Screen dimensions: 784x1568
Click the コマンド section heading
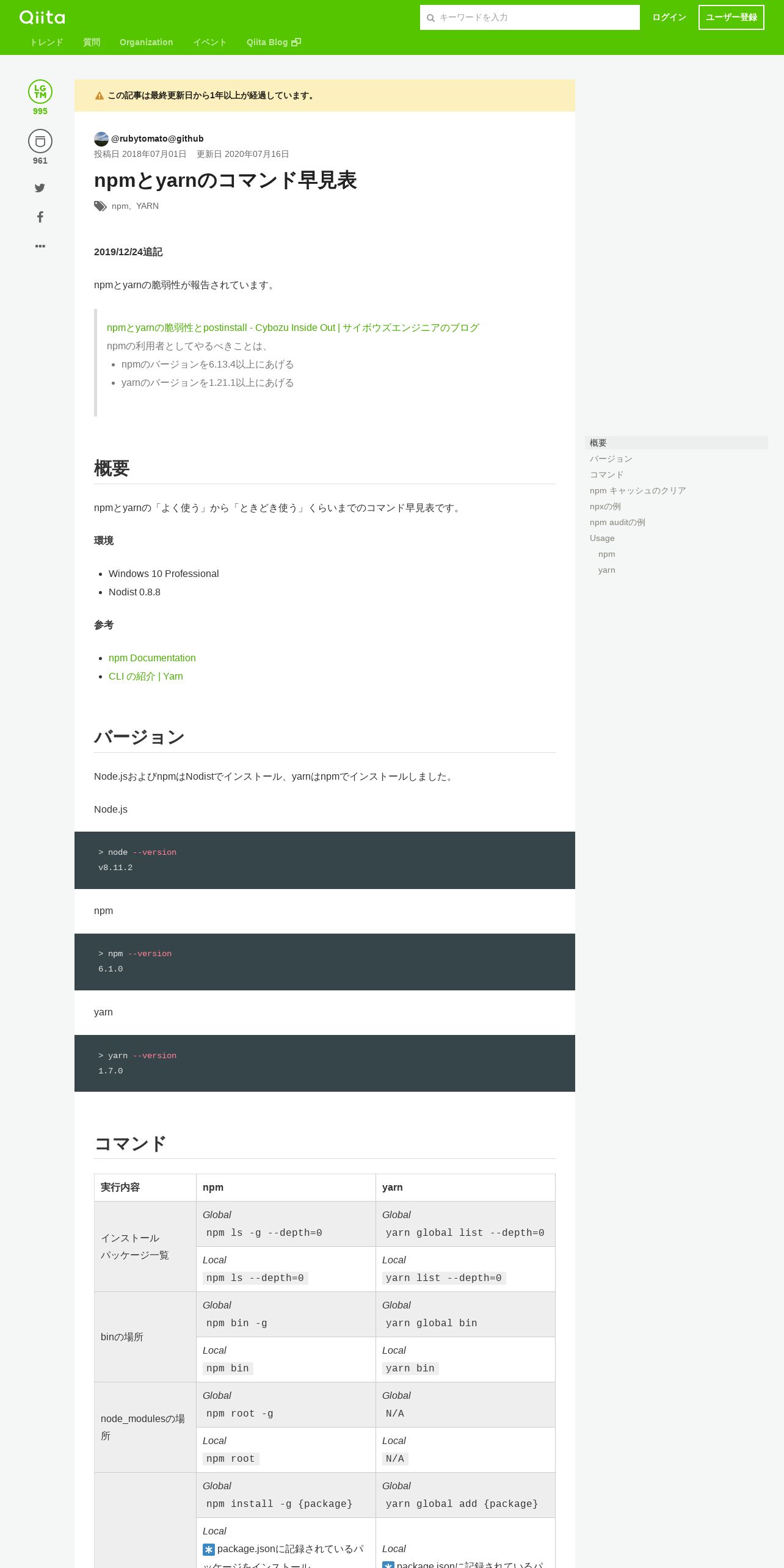[130, 1144]
